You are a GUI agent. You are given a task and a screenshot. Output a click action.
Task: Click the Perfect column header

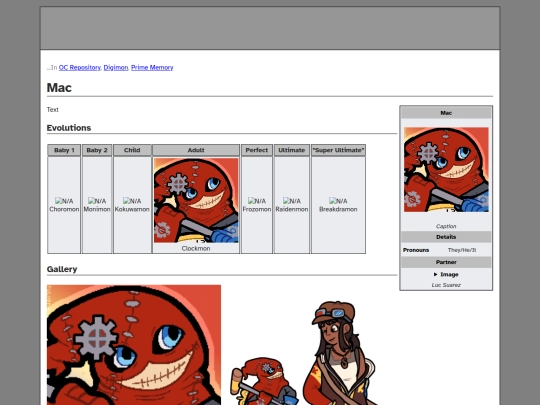pos(257,150)
